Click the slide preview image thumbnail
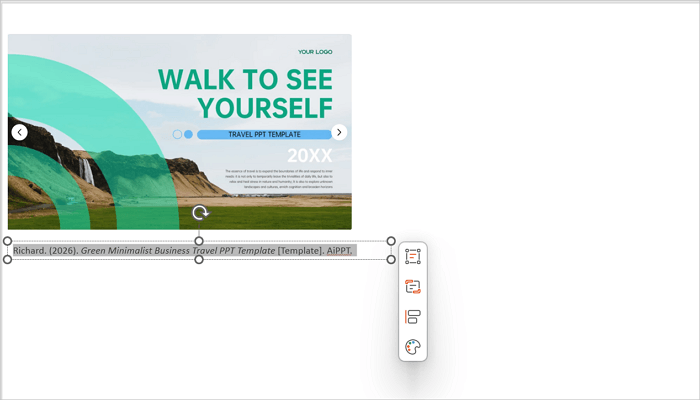Viewport: 700px width, 400px height. [x=179, y=132]
